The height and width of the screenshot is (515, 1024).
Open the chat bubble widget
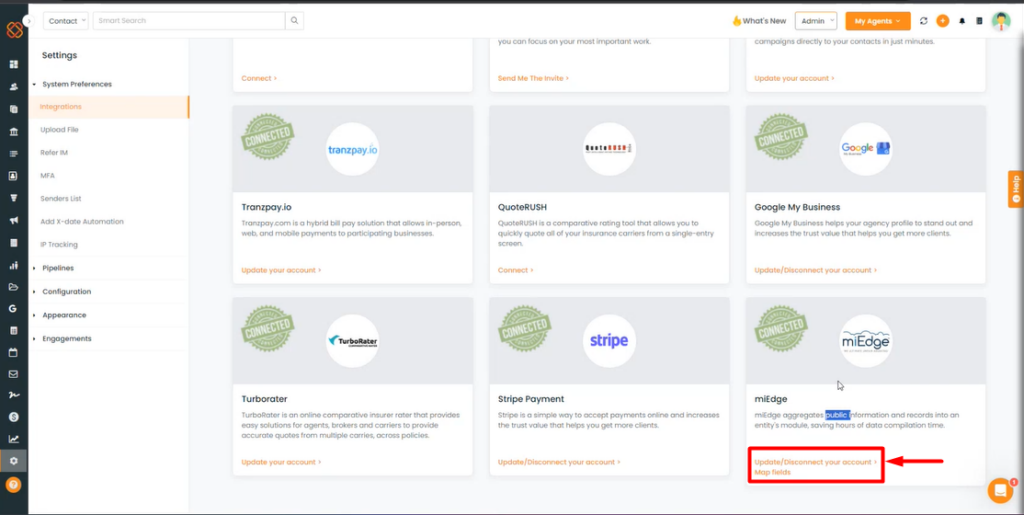(x=1000, y=490)
